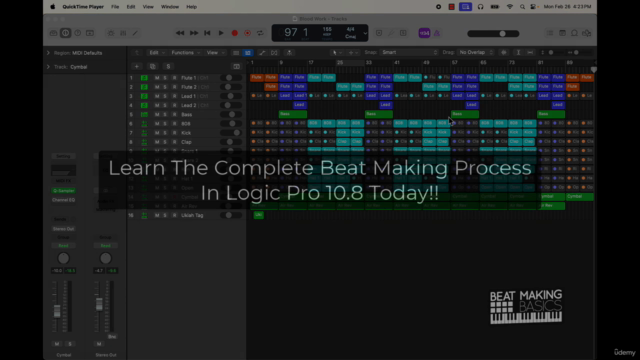Click the Bnc bounce button
Screen dimensions: 640x360
(x=112, y=337)
